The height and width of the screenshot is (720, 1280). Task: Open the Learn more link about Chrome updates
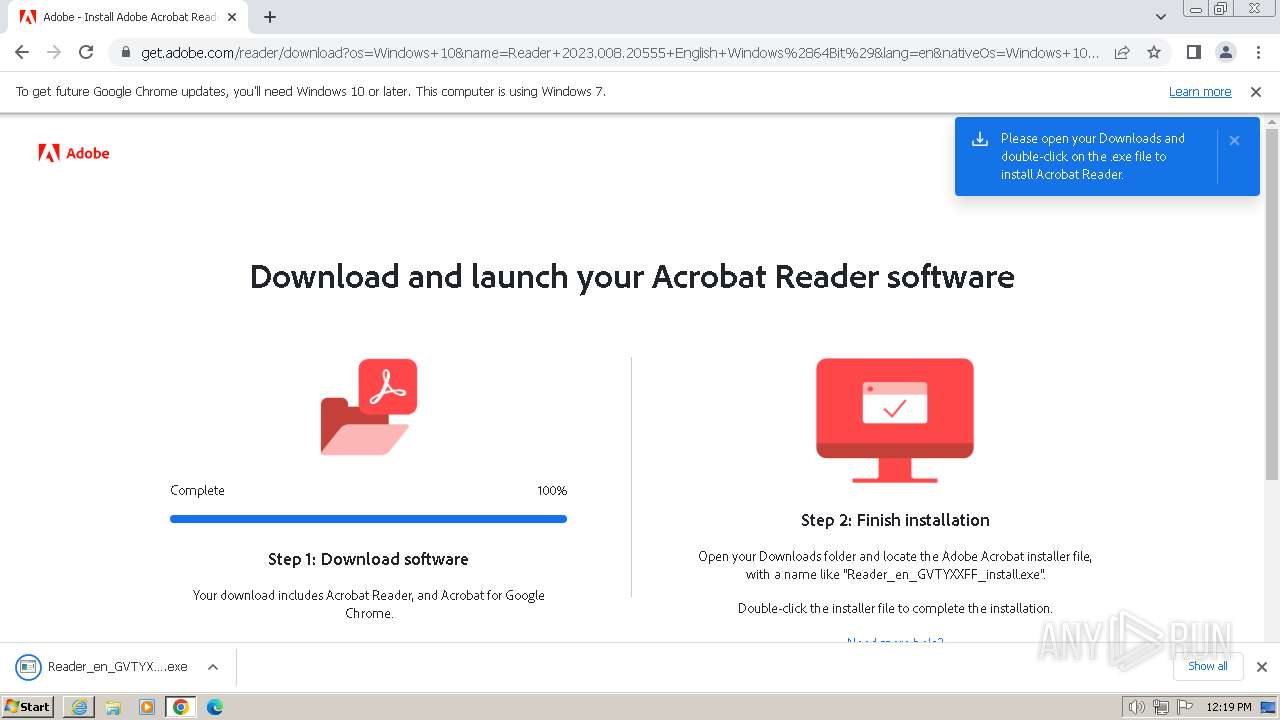(x=1200, y=92)
